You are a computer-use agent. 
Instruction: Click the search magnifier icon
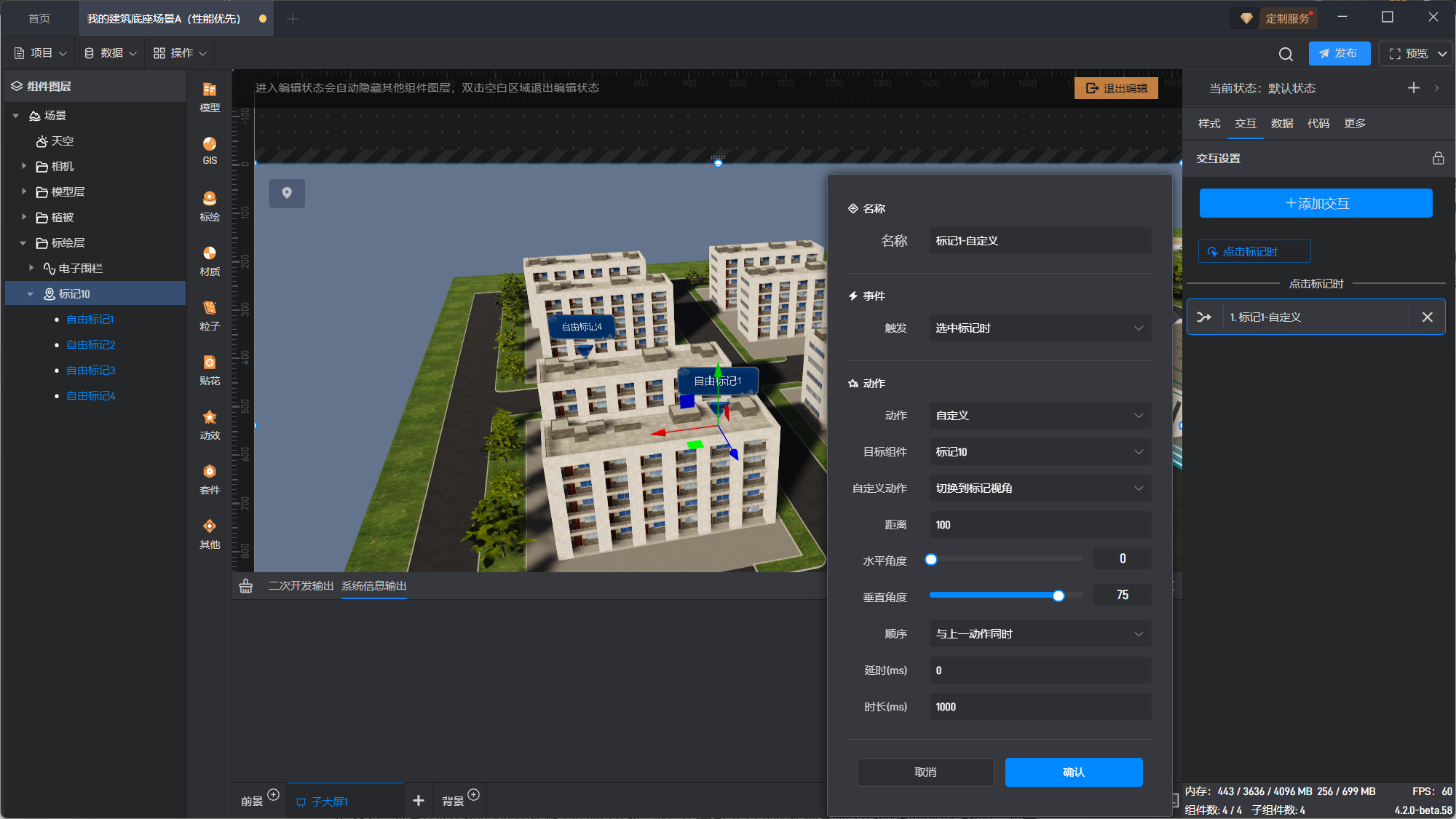(x=1286, y=54)
